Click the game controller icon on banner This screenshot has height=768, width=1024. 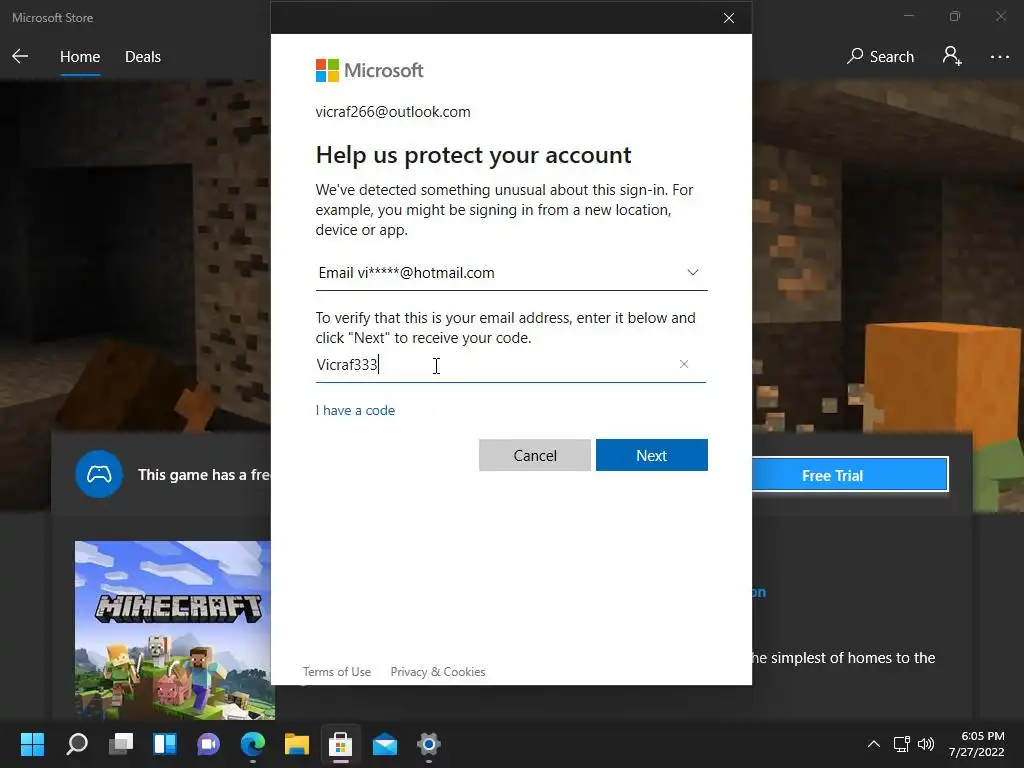point(99,474)
